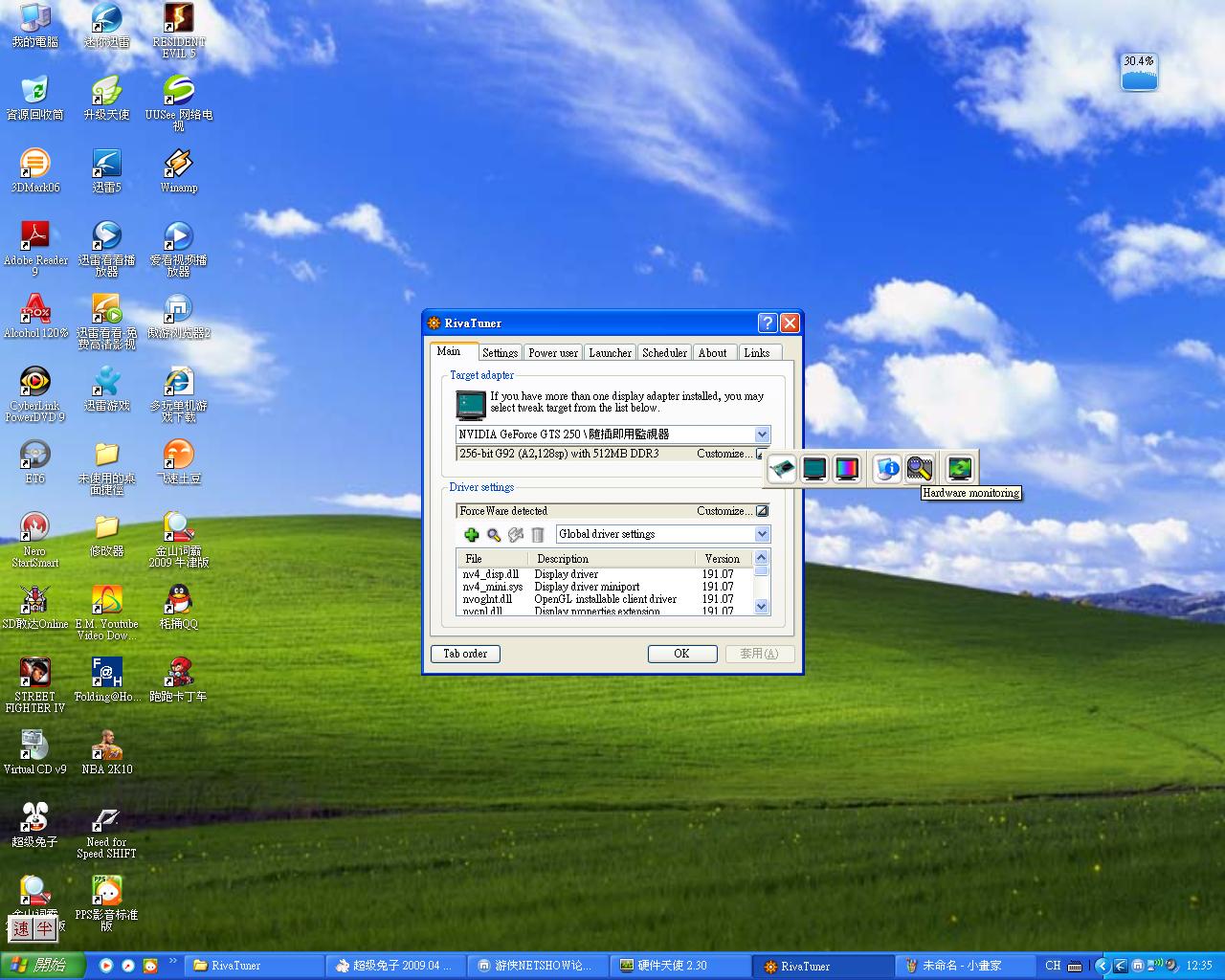Switch to the Power user tab

(553, 353)
